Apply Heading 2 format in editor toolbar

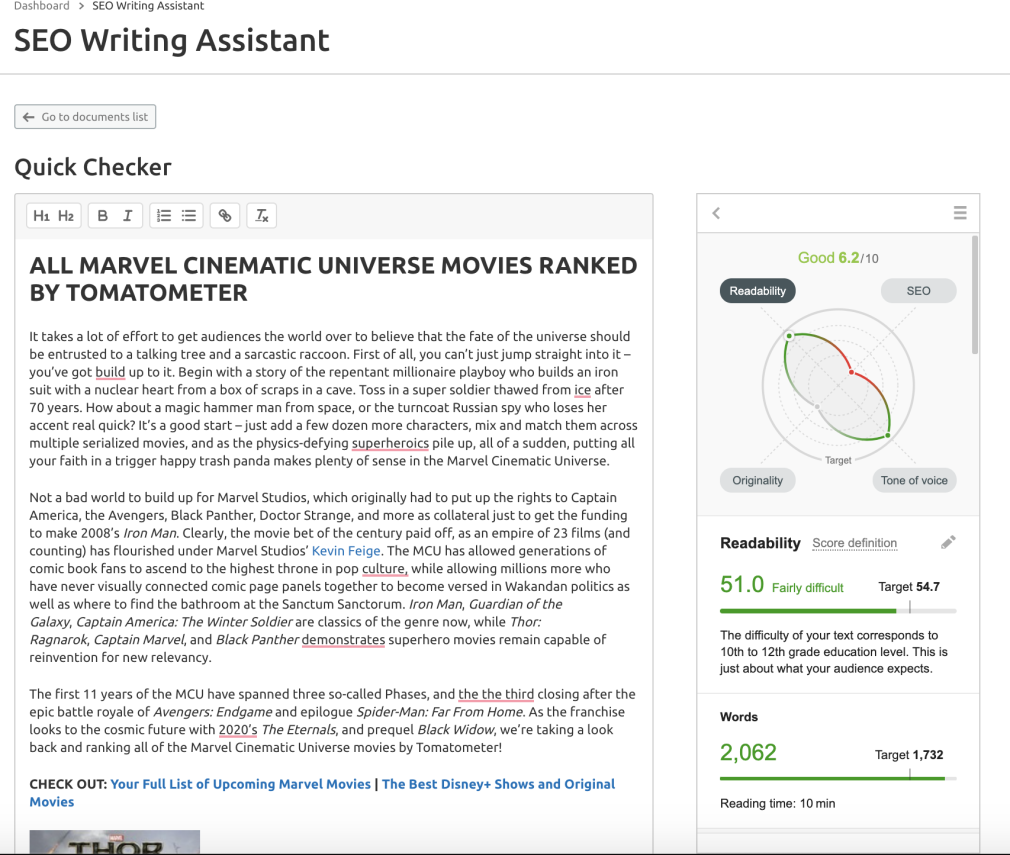[66, 216]
